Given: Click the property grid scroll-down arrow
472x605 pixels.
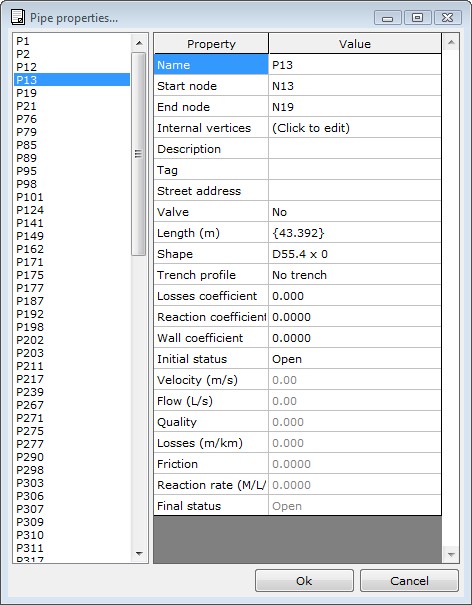Looking at the screenshot, I should (x=450, y=554).
